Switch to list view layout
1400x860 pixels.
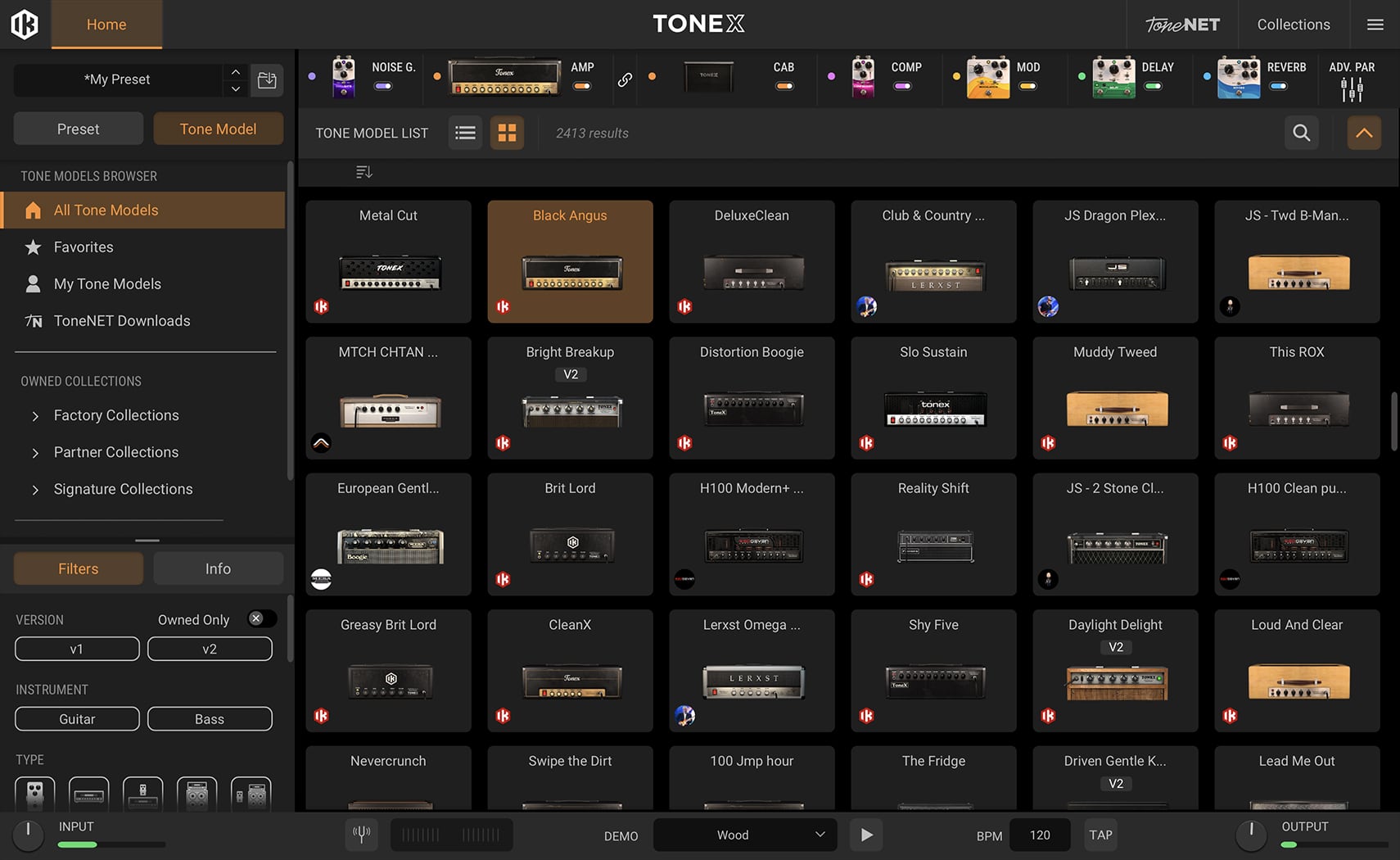[465, 133]
